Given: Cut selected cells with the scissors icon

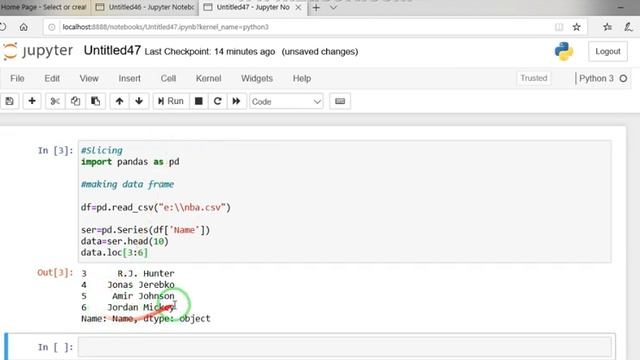Looking at the screenshot, I should pos(55,101).
